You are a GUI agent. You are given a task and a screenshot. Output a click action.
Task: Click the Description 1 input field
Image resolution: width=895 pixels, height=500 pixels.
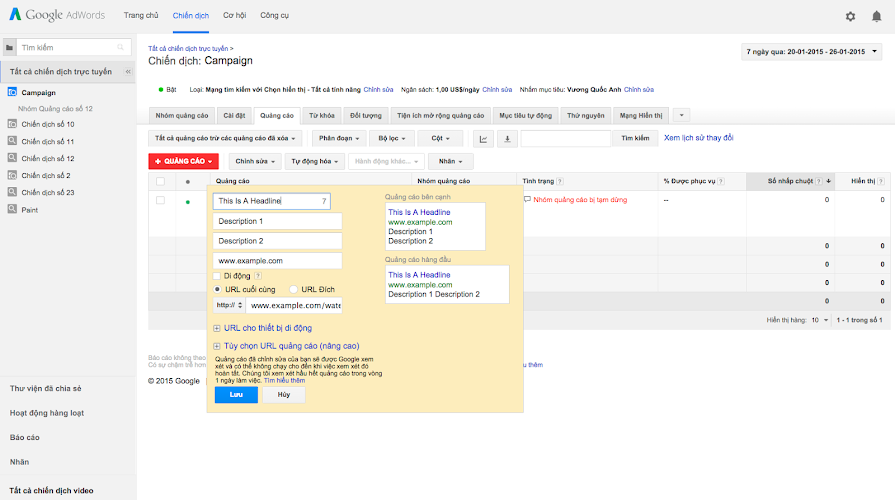(x=277, y=221)
